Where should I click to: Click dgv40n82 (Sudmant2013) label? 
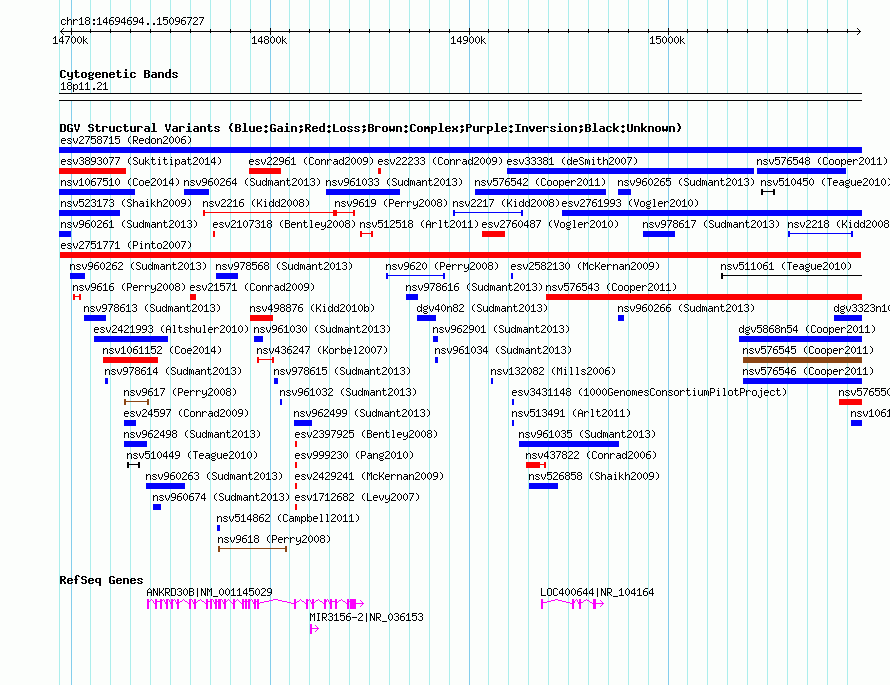[x=482, y=308]
